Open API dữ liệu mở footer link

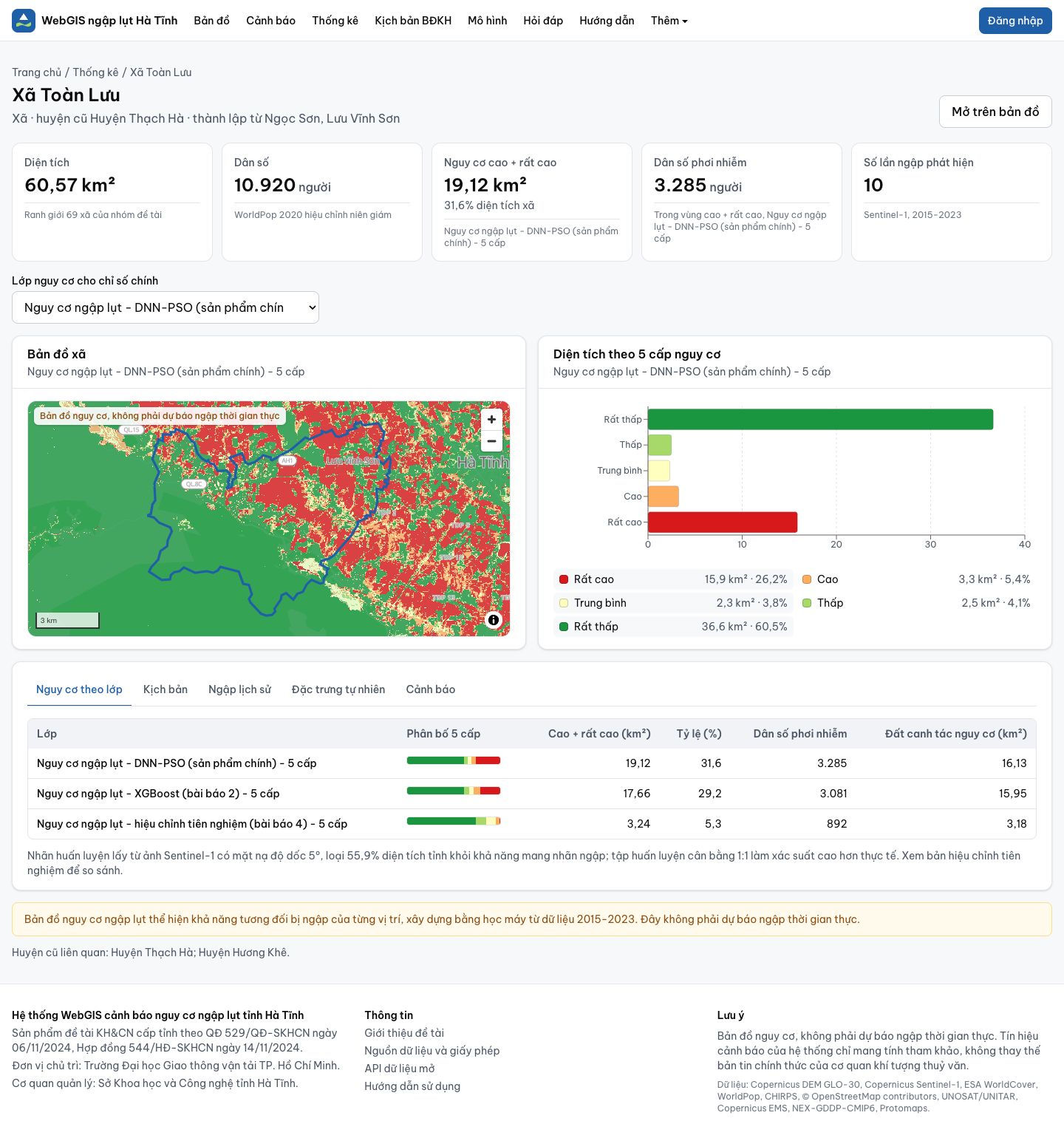click(400, 1069)
